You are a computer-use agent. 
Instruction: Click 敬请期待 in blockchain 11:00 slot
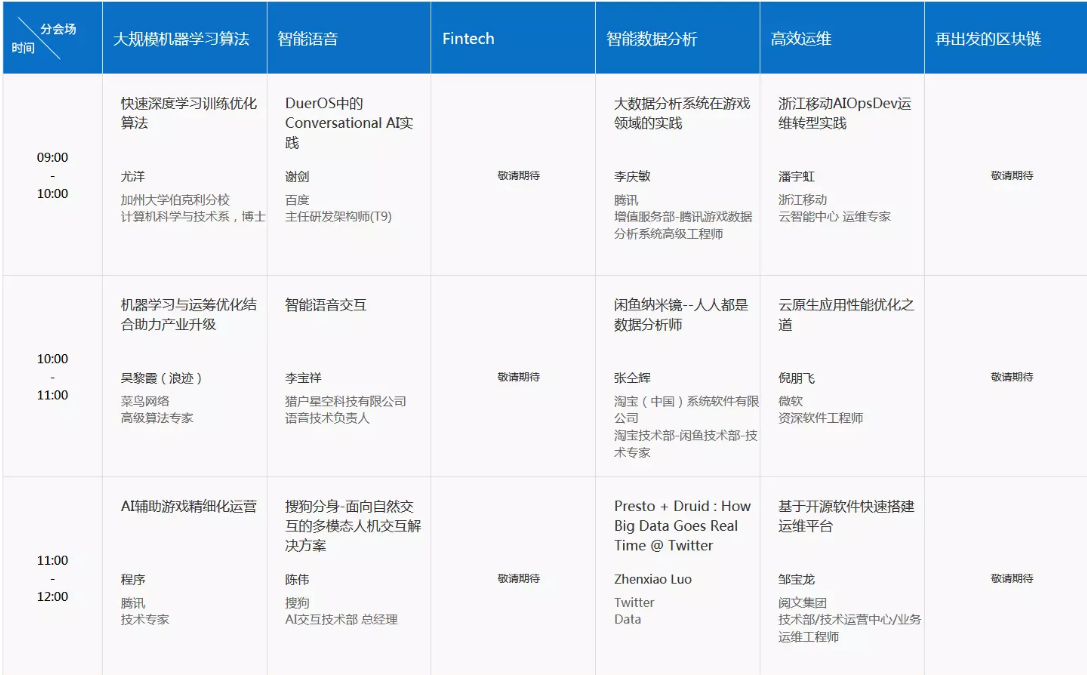[1012, 578]
